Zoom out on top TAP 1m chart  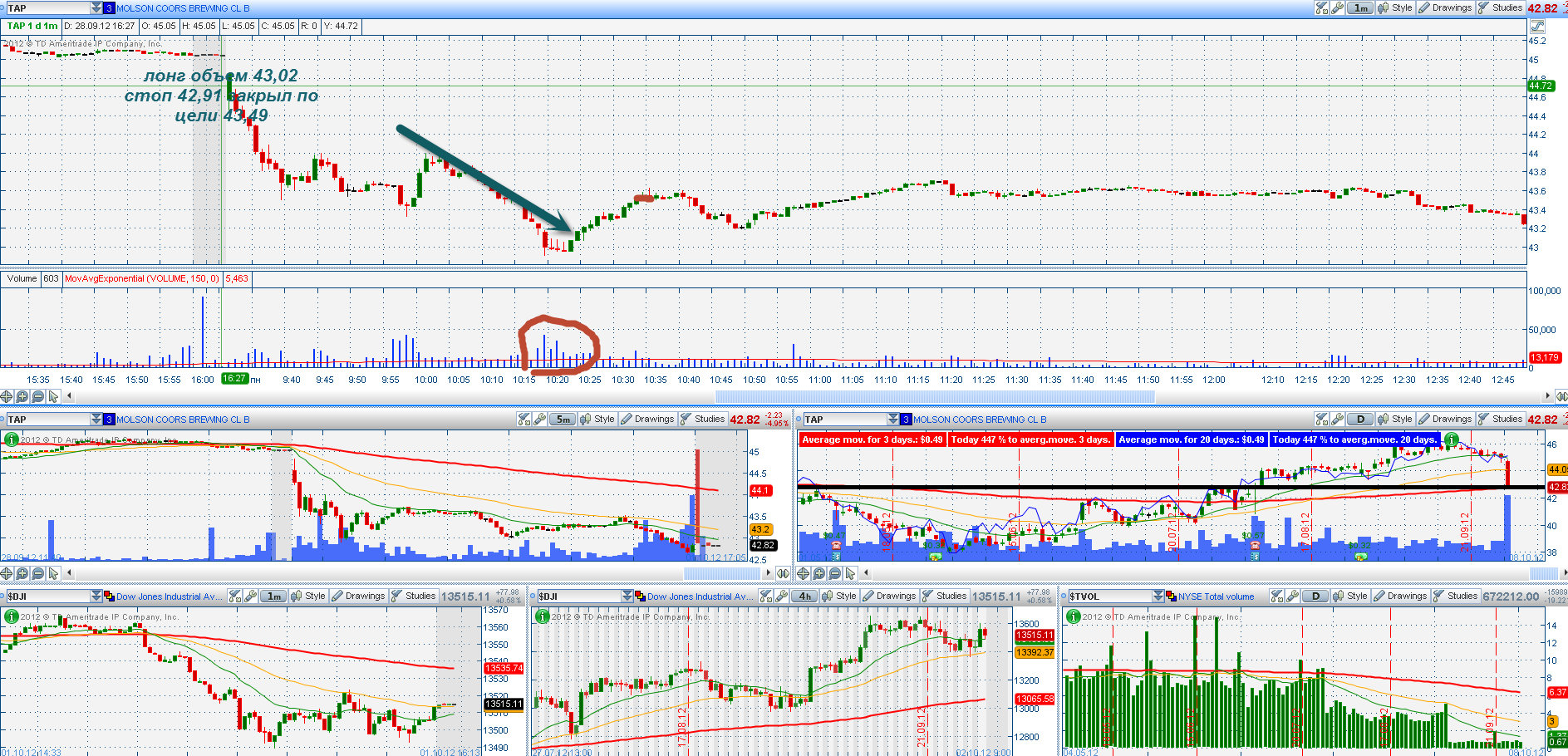click(x=38, y=396)
